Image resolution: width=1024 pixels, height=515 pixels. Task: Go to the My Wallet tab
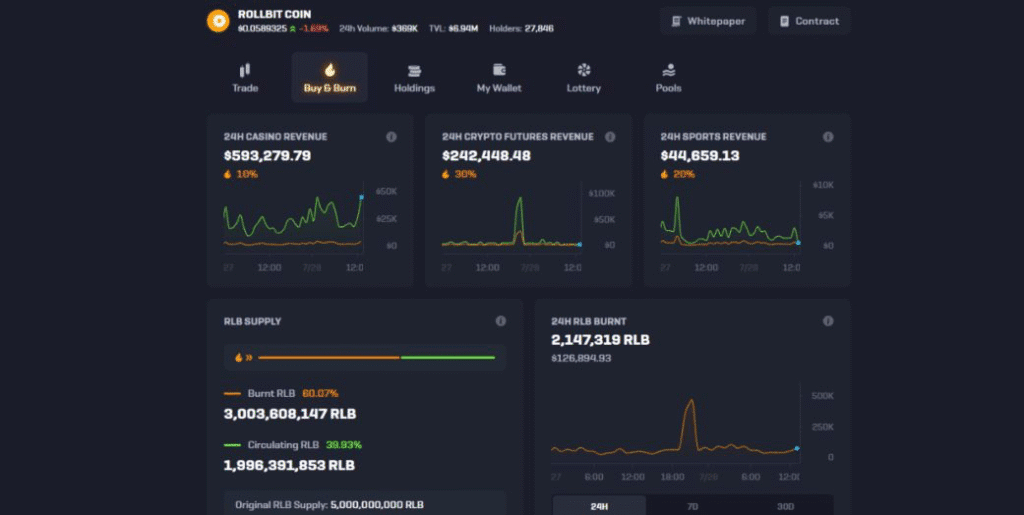click(x=499, y=77)
